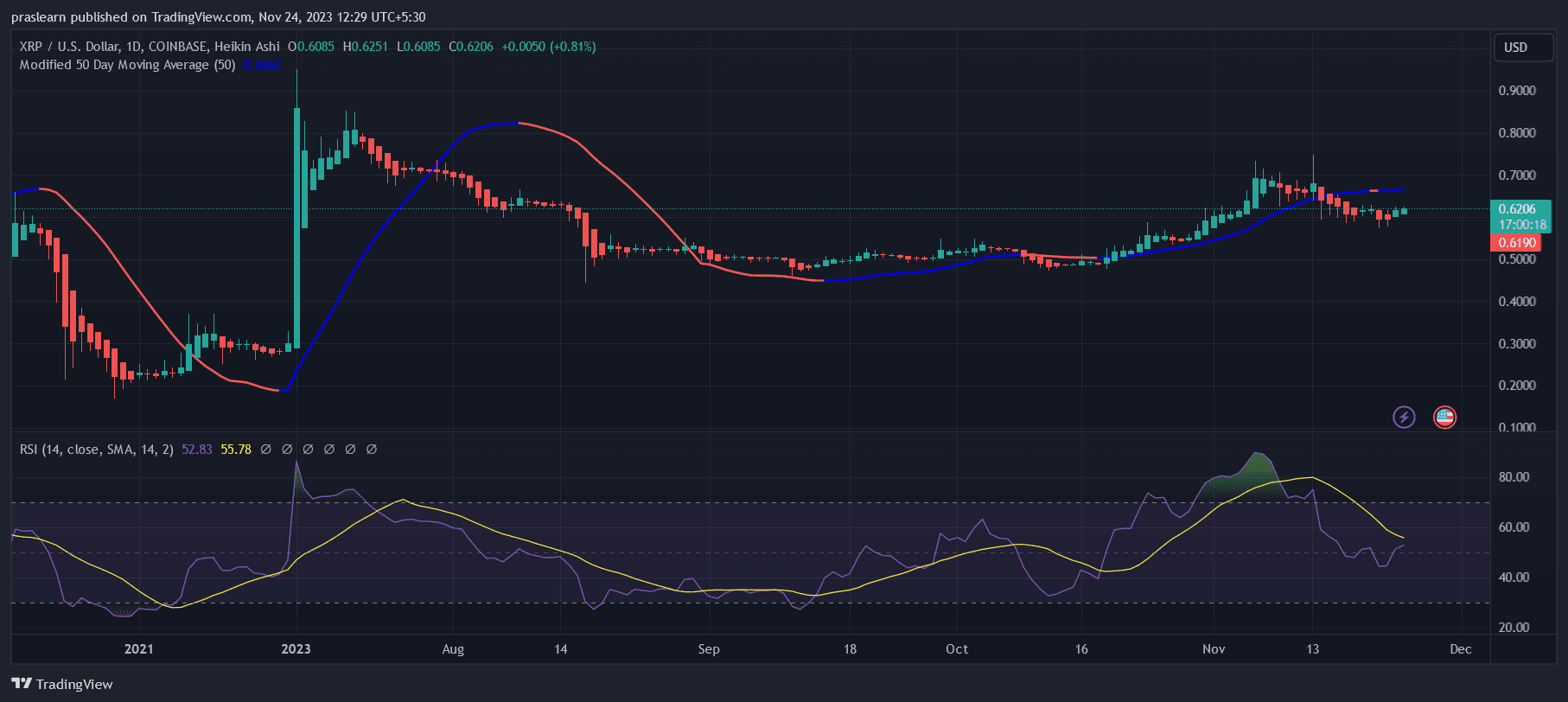Click the Dec label on time axis
Image resolution: width=1568 pixels, height=702 pixels.
tap(1460, 649)
